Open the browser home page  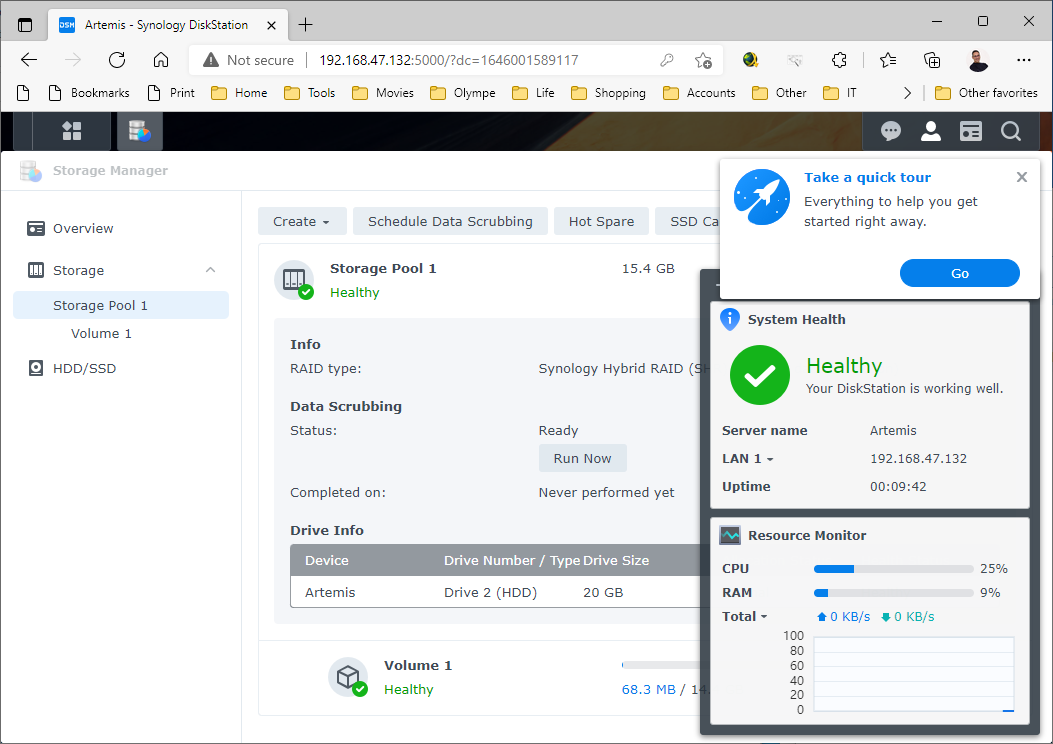pos(161,60)
